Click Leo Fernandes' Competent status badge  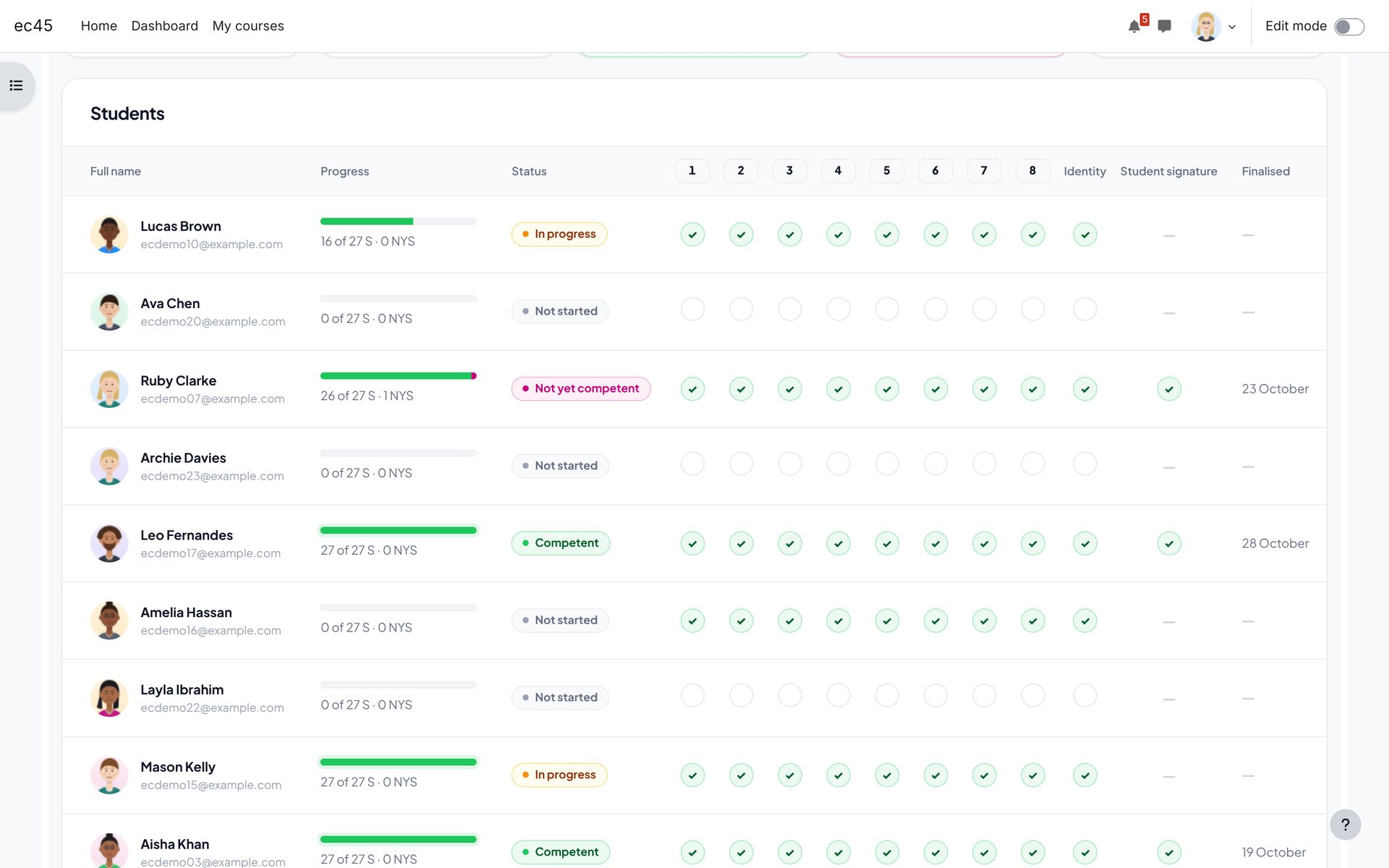pyautogui.click(x=561, y=543)
